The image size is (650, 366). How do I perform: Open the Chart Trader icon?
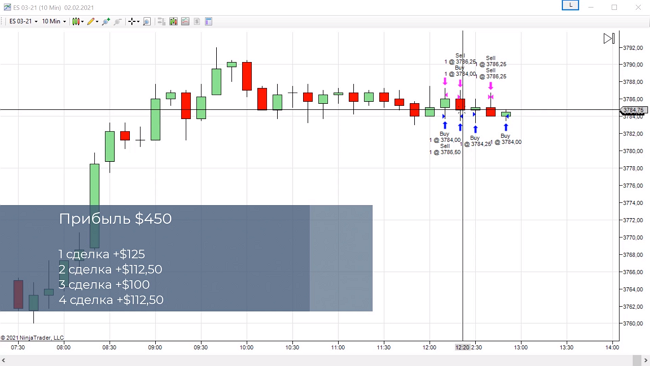pyautogui.click(x=161, y=22)
